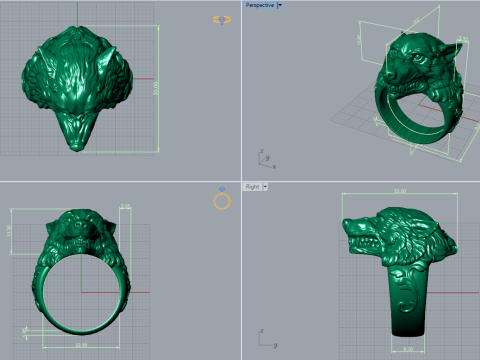Click the 33.00 dimension atop the Right viewport

(400, 191)
